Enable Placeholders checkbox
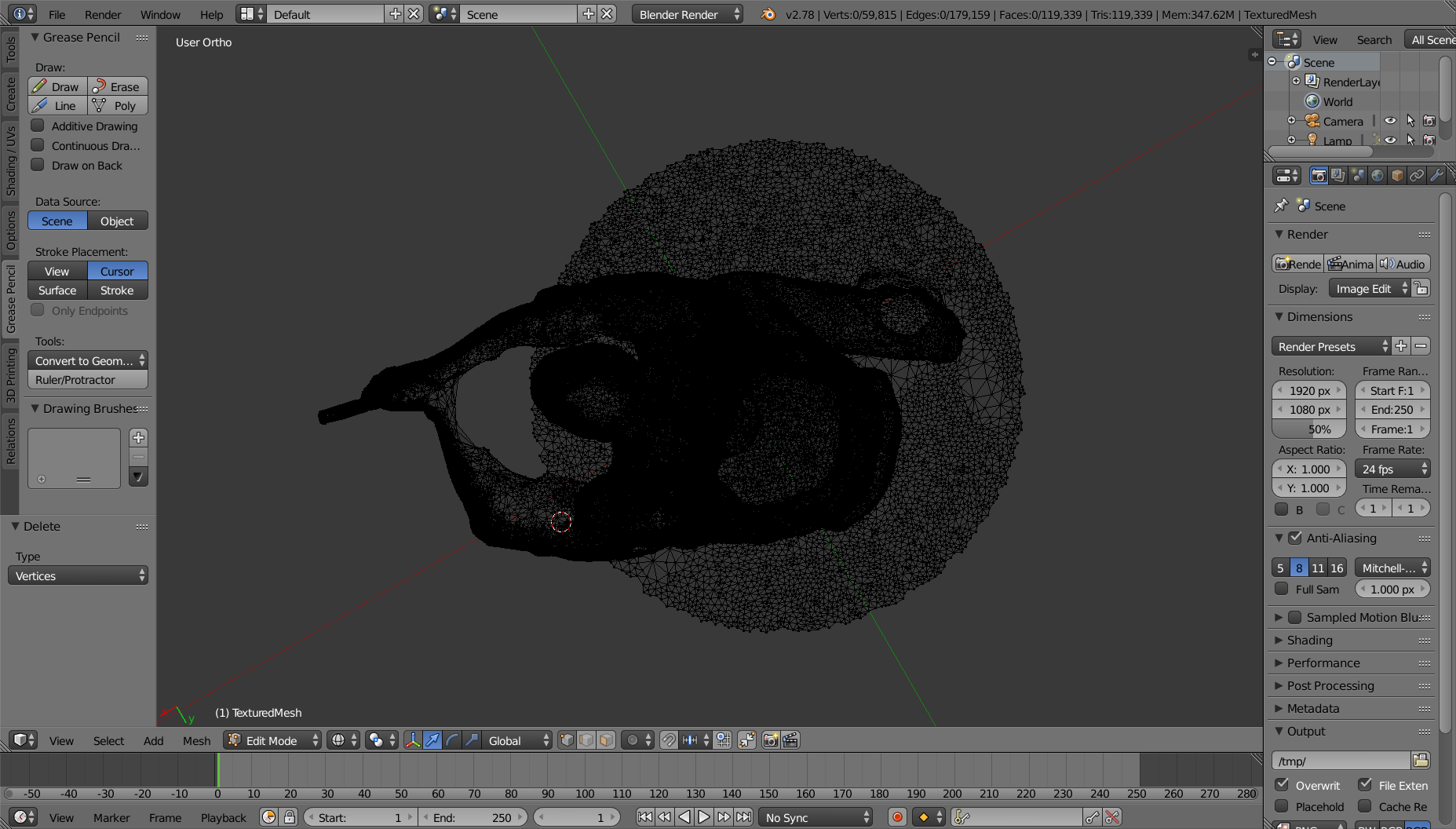 (1282, 806)
